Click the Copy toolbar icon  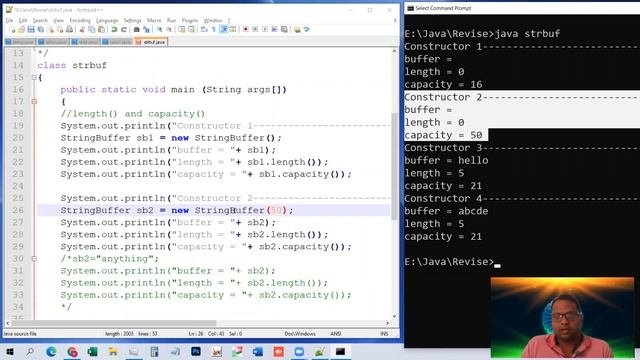(x=92, y=29)
